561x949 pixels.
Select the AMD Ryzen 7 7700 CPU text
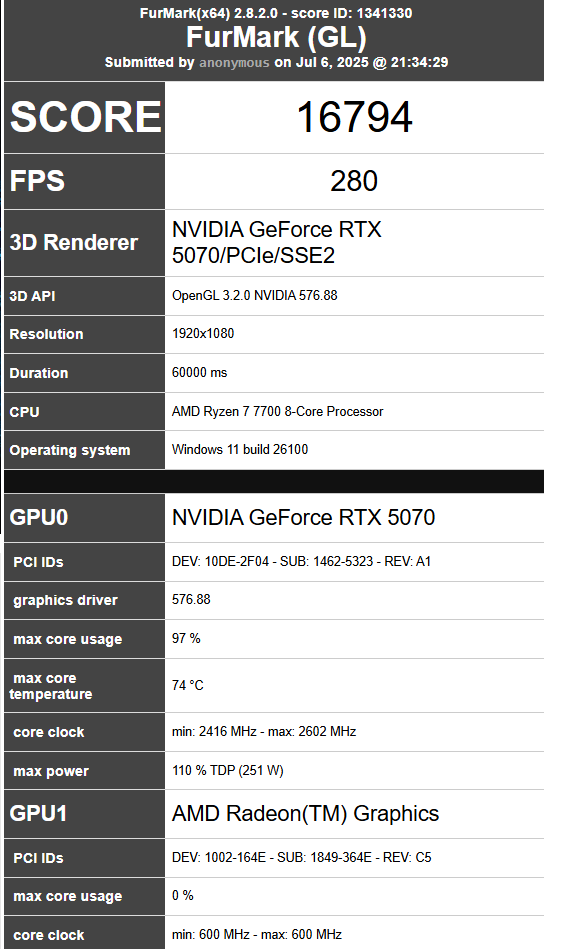[x=278, y=412]
